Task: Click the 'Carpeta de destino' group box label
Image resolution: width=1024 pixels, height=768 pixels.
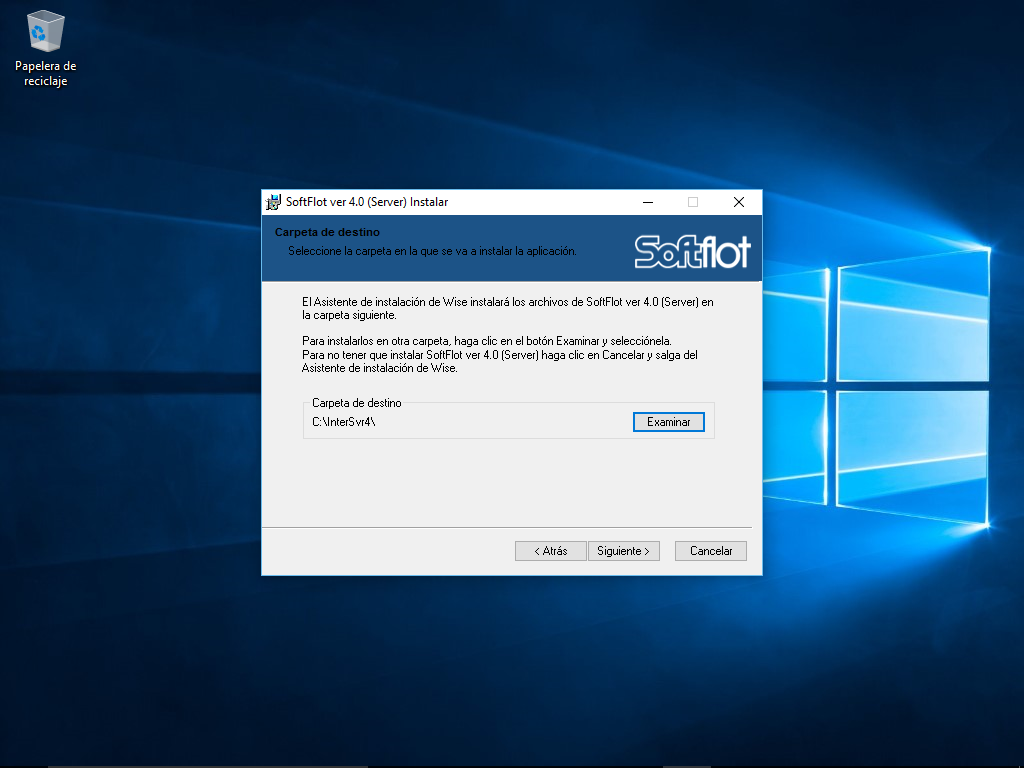Action: click(356, 402)
